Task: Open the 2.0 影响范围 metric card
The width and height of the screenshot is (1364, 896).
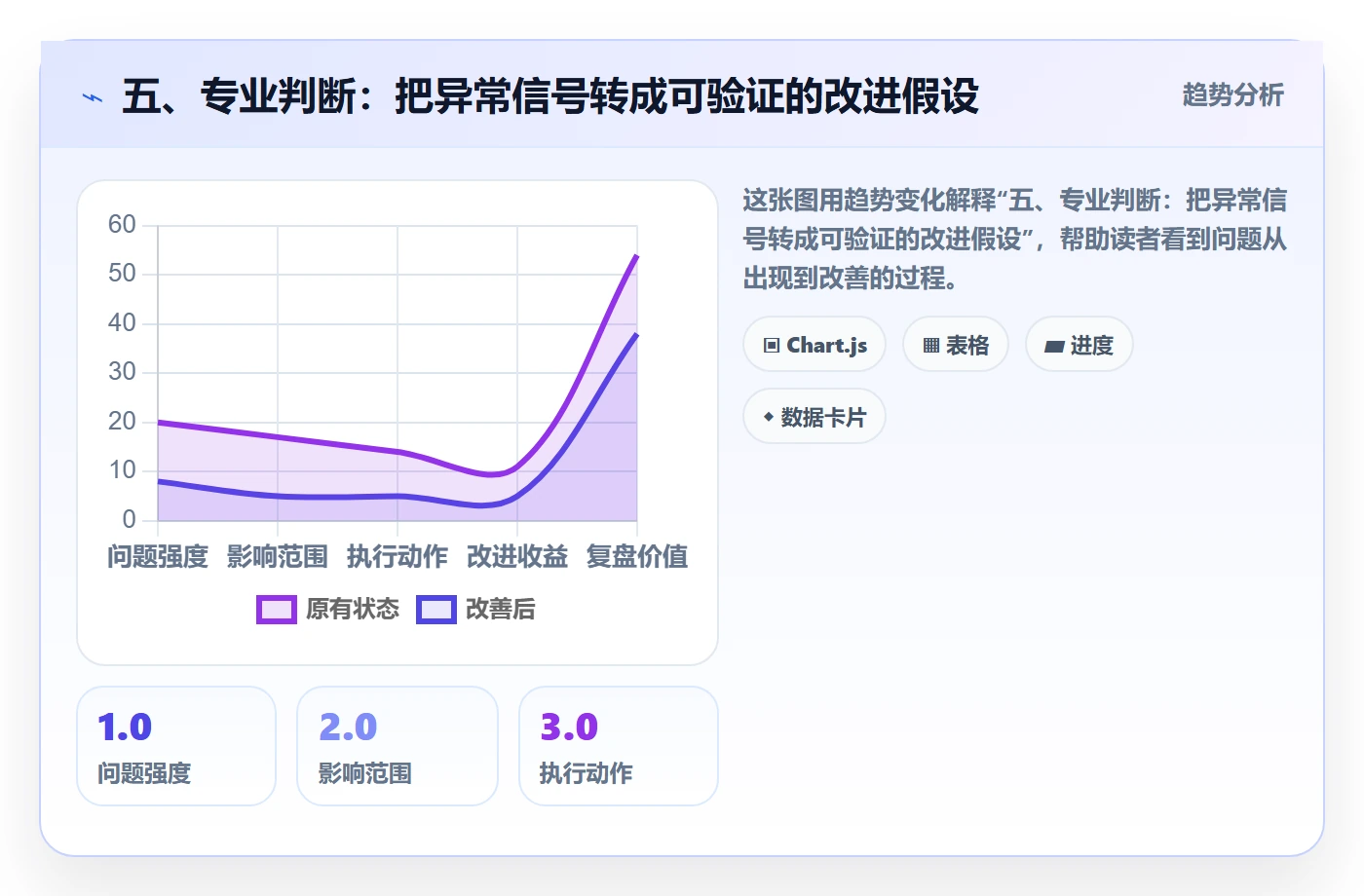Action: pyautogui.click(x=398, y=746)
